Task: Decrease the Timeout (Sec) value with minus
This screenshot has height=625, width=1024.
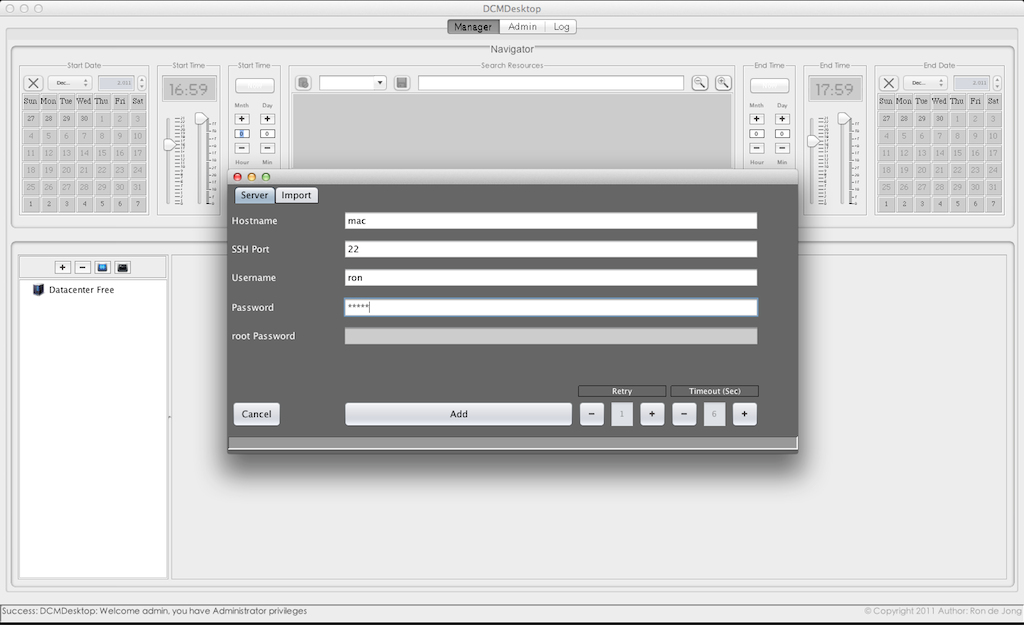Action: coord(684,414)
